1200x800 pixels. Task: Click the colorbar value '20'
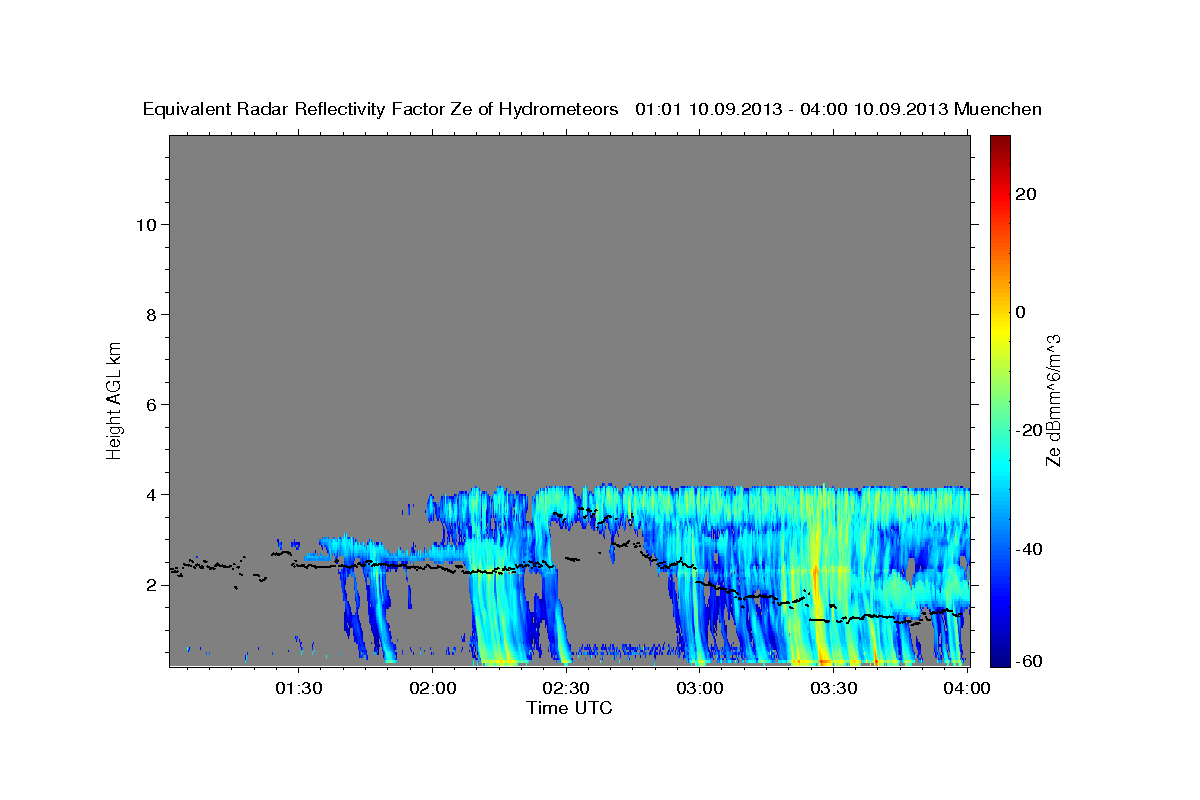(1025, 193)
